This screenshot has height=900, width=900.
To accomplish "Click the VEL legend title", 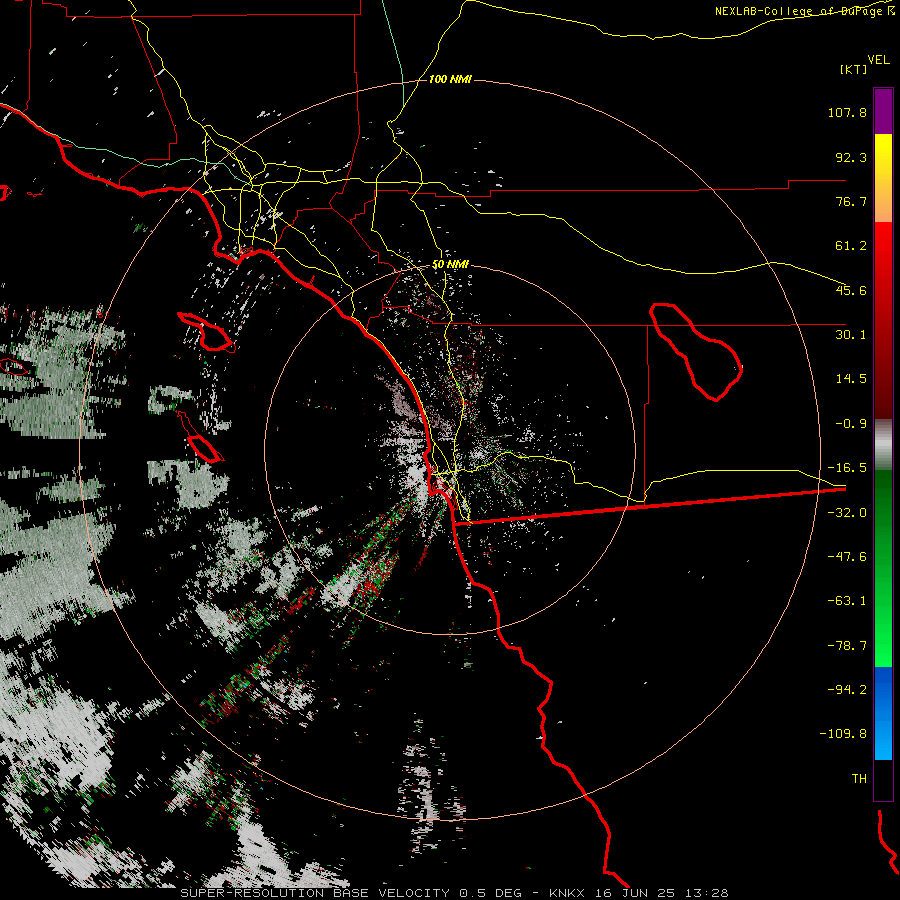I will click(878, 60).
